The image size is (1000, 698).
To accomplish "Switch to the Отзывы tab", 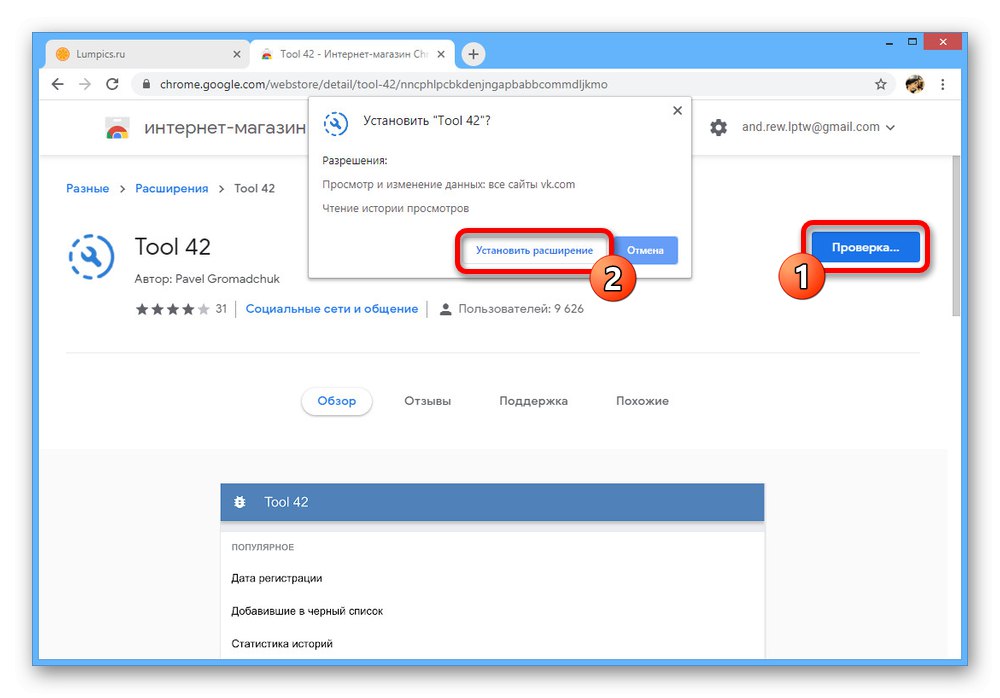I will click(427, 401).
